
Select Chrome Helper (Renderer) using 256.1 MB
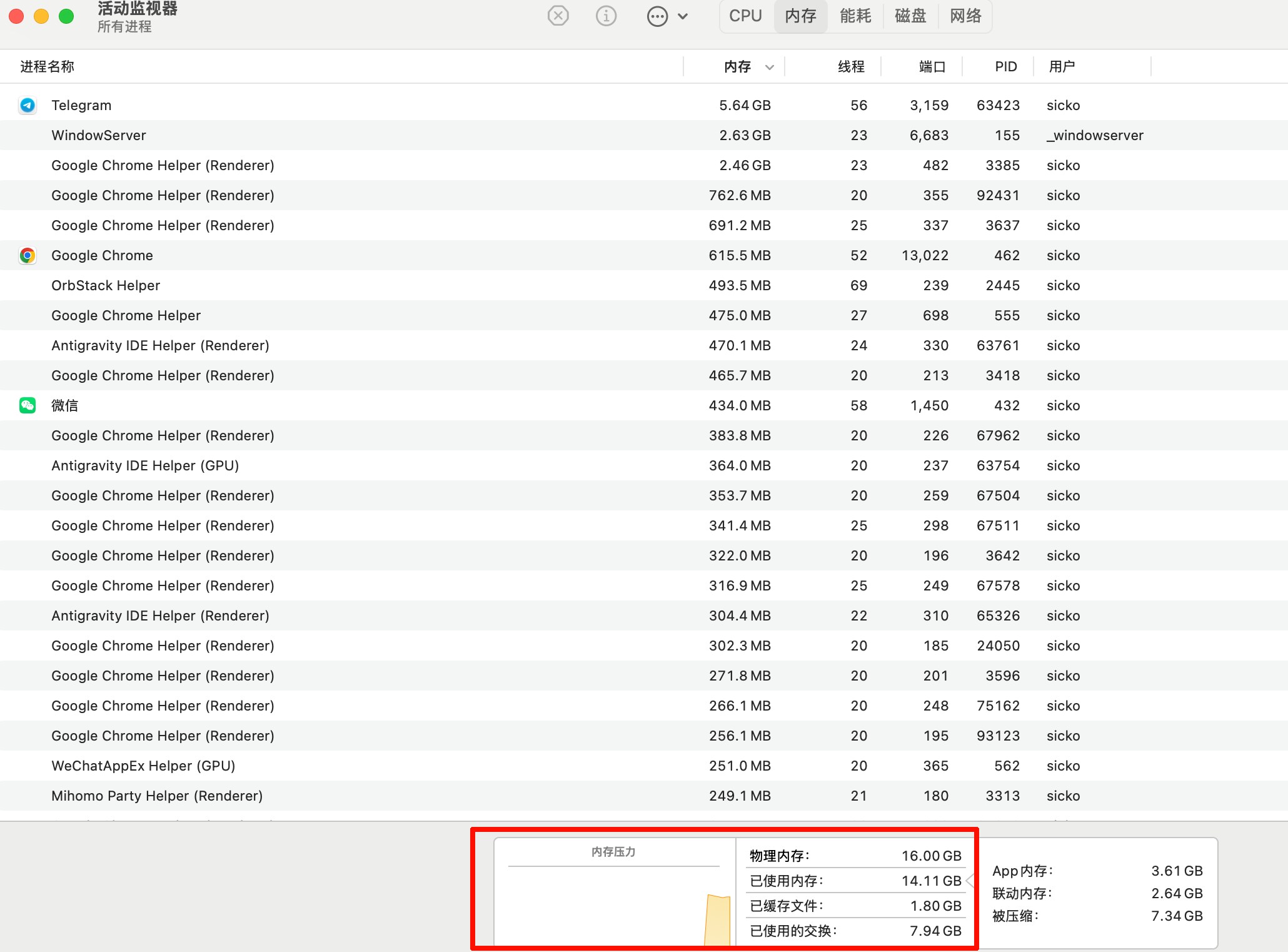click(x=644, y=736)
